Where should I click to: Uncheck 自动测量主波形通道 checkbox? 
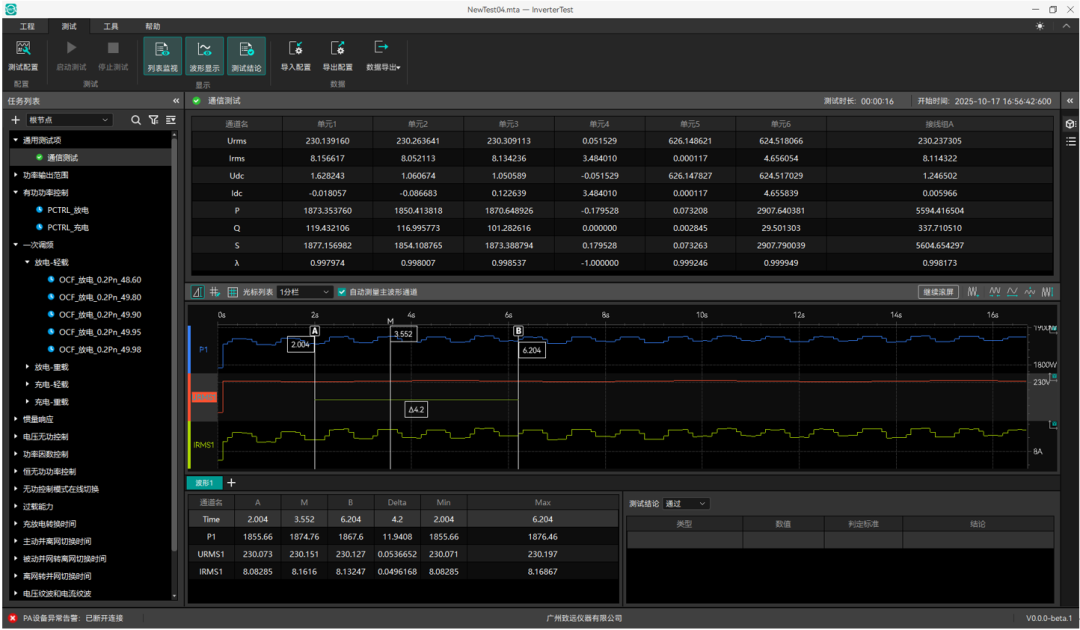342,292
